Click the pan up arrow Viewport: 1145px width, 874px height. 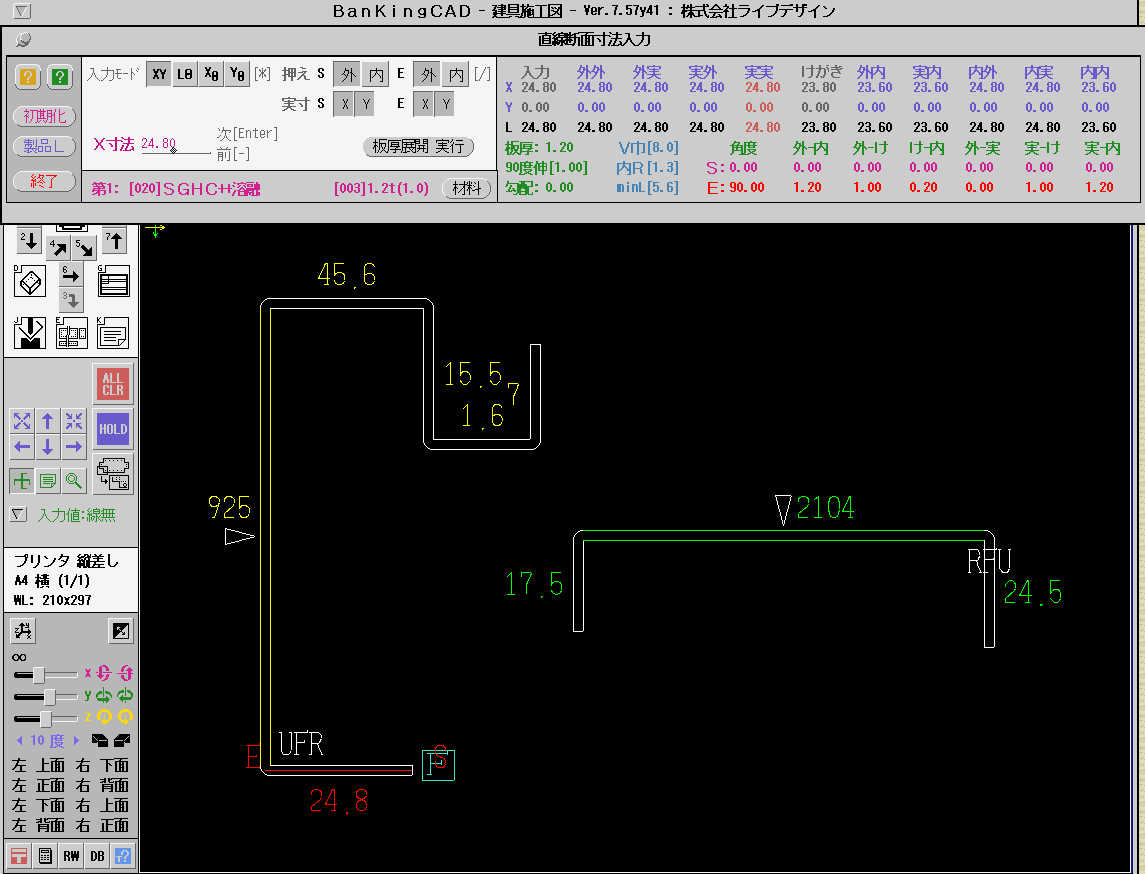(x=47, y=421)
